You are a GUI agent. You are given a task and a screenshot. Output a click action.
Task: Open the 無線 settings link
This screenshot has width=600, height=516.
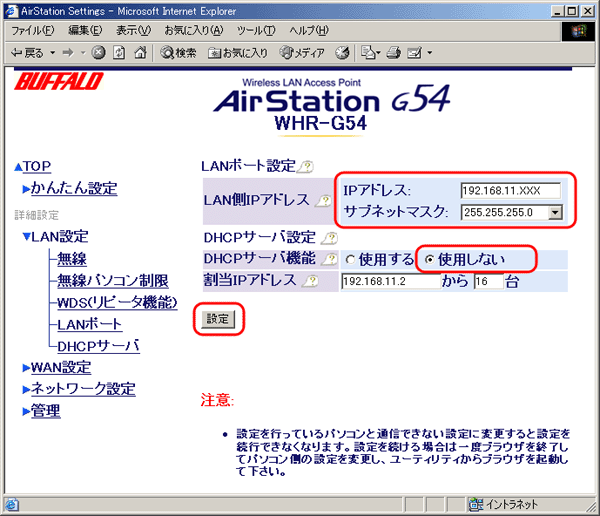point(72,259)
